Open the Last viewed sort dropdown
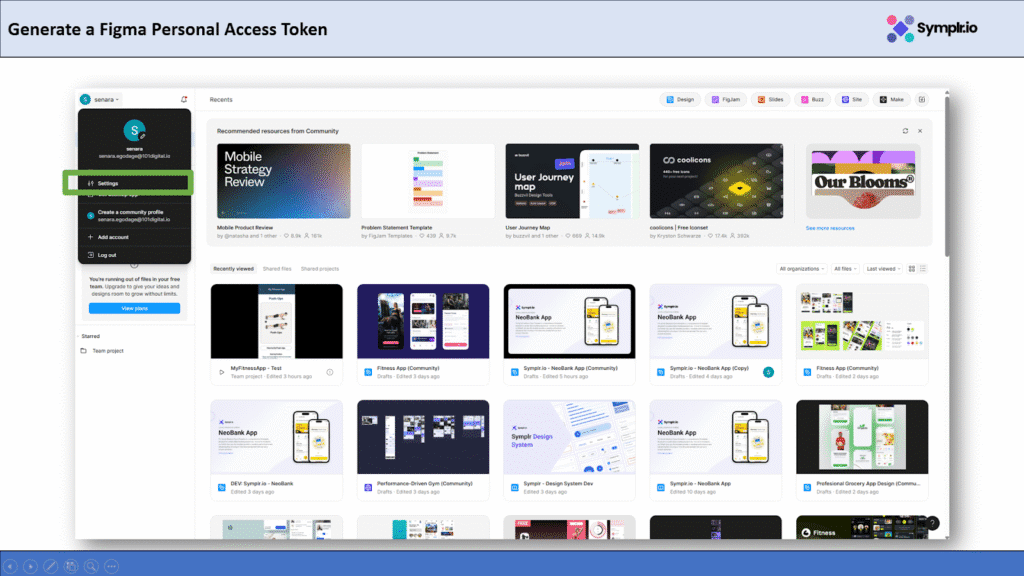The image size is (1024, 576). (883, 269)
